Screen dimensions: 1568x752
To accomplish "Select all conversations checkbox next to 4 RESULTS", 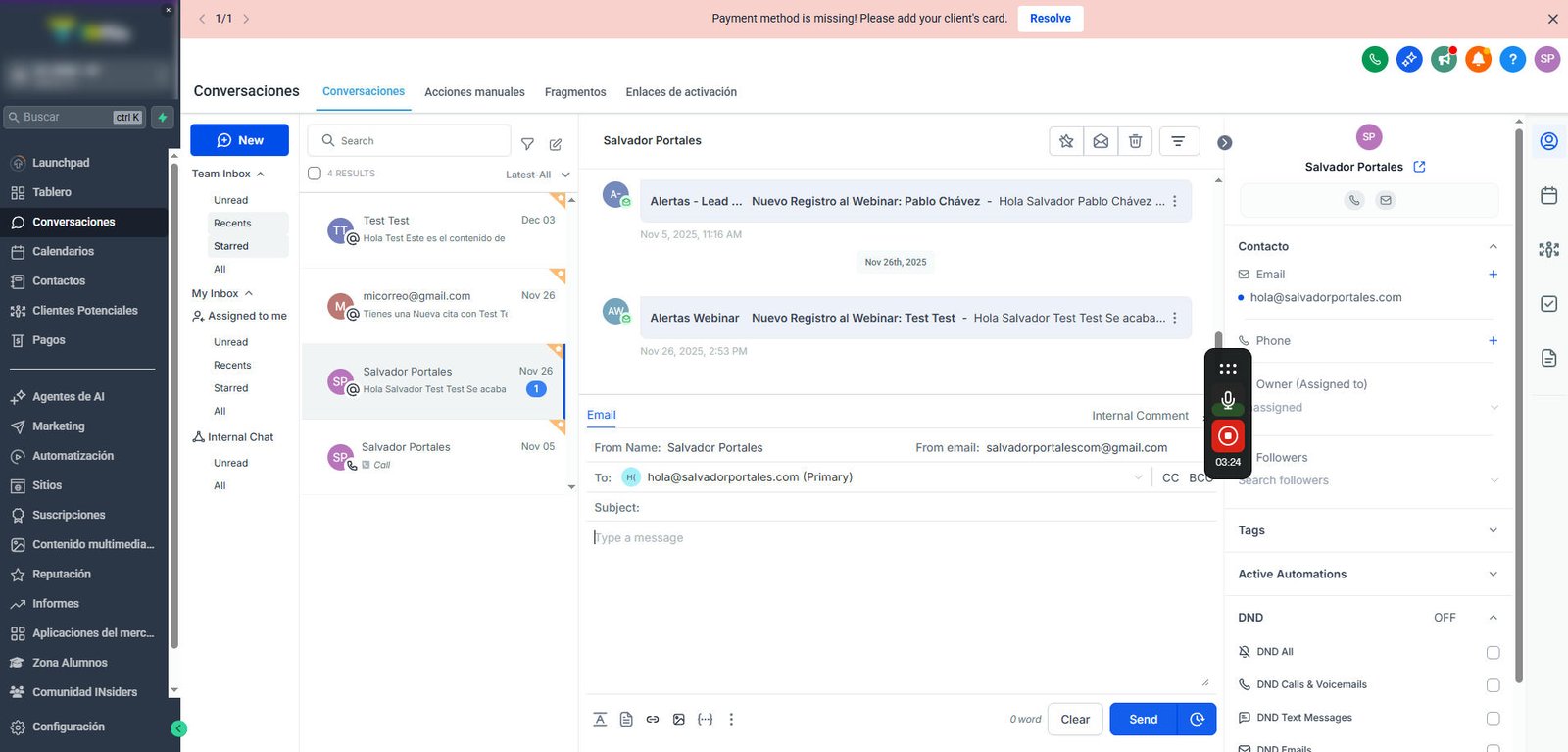I will tap(315, 174).
